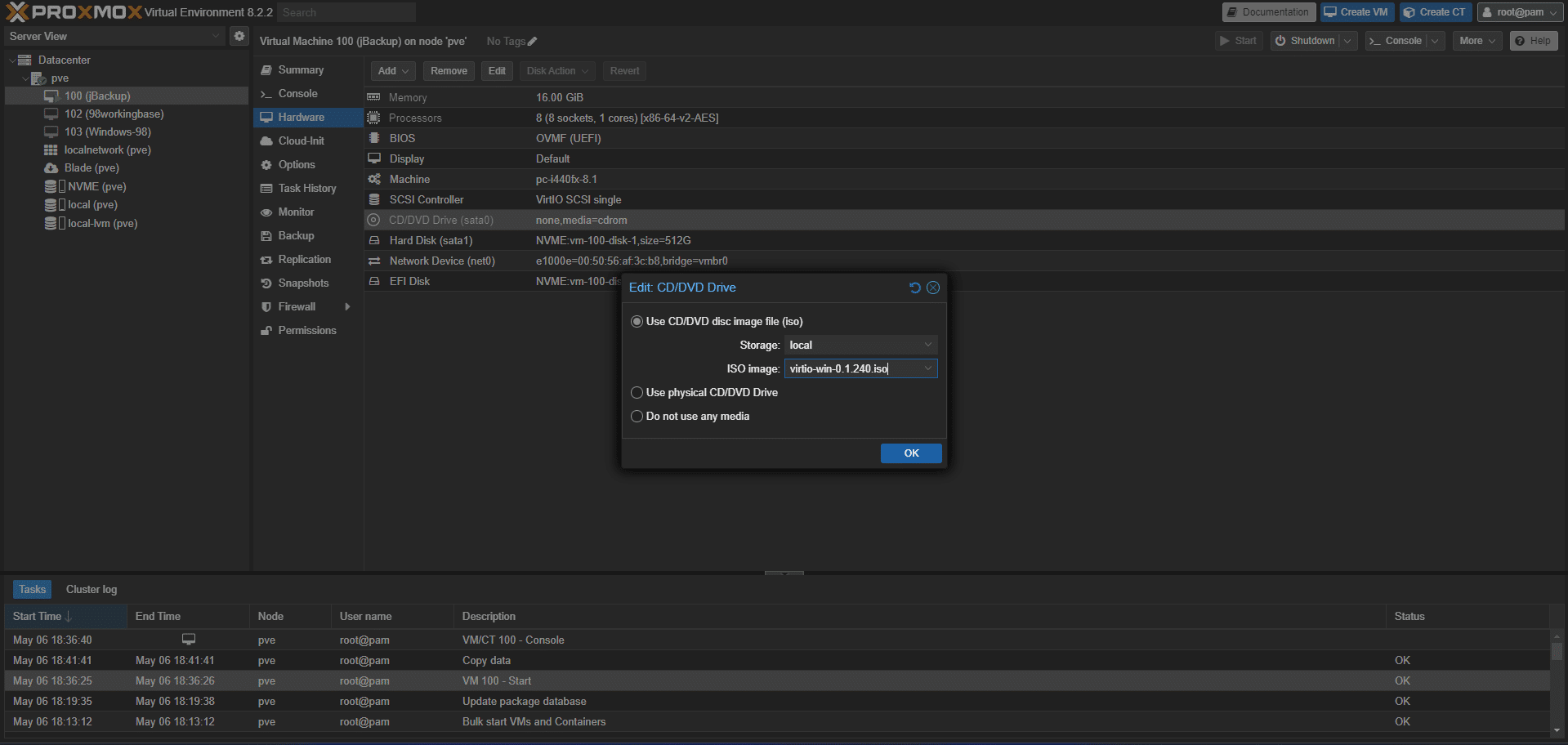Edit tags pencil icon

(x=532, y=41)
